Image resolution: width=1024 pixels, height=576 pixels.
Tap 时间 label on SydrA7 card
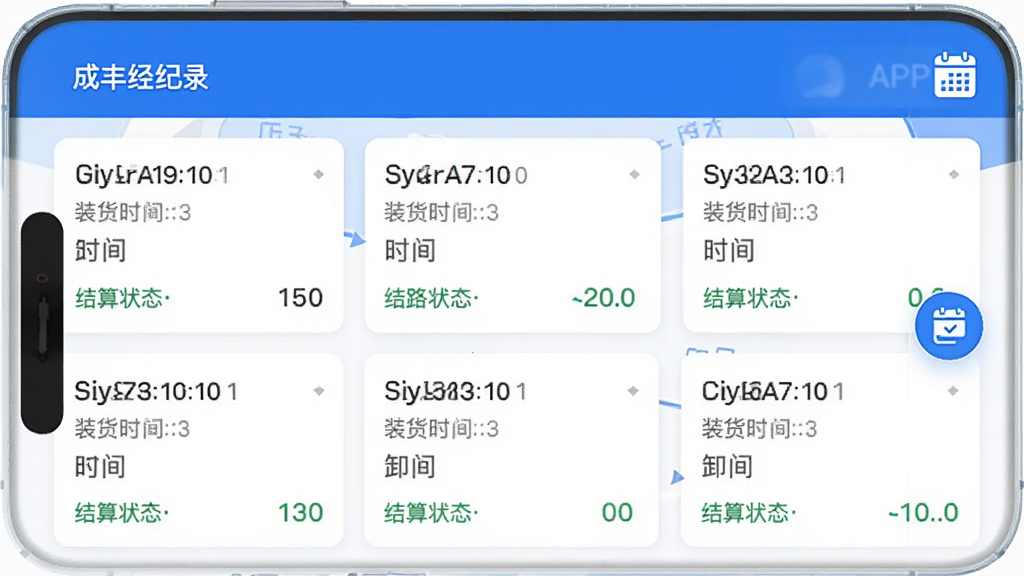[410, 251]
